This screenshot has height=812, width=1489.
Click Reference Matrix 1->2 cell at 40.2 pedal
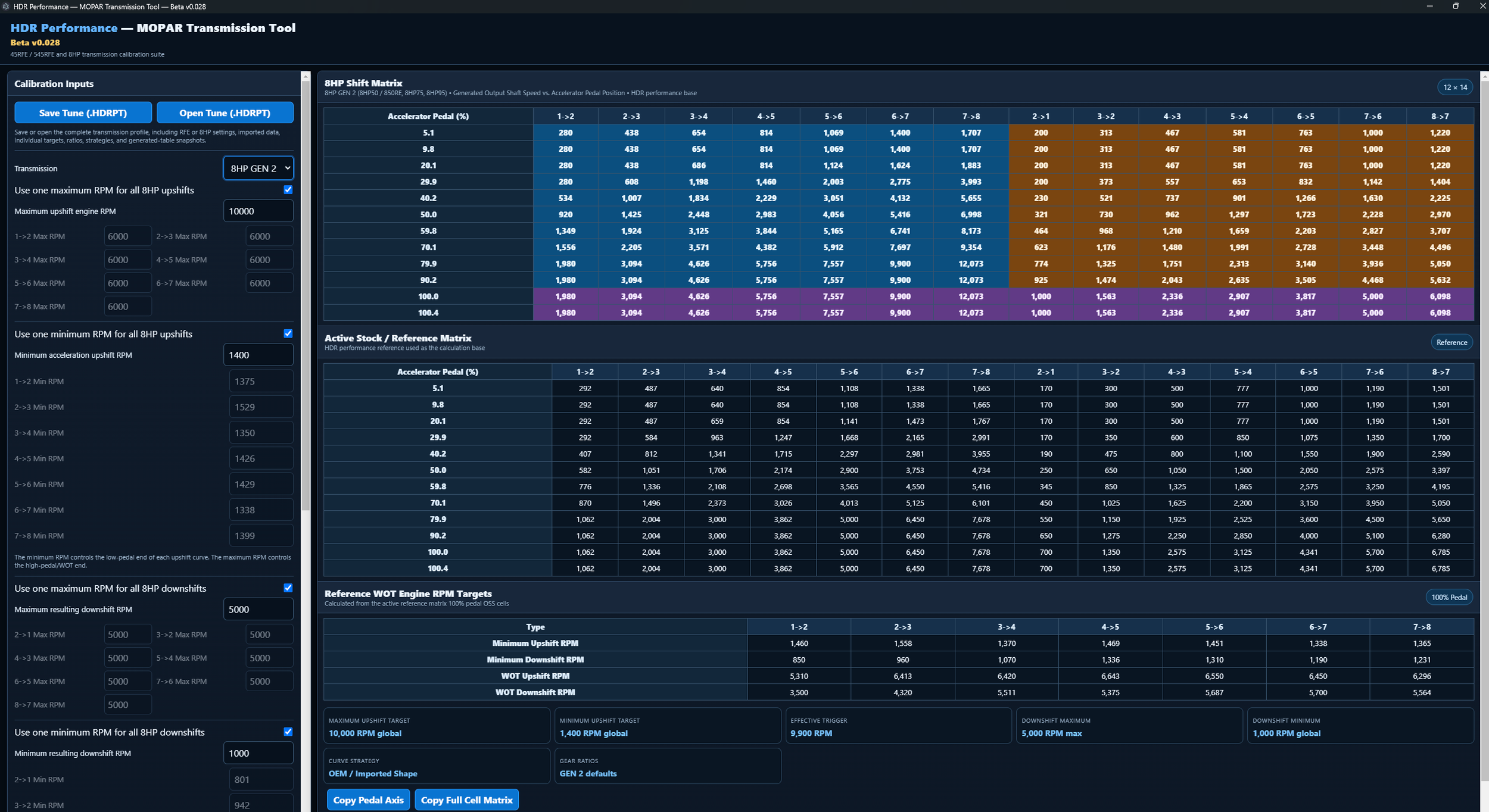point(585,454)
